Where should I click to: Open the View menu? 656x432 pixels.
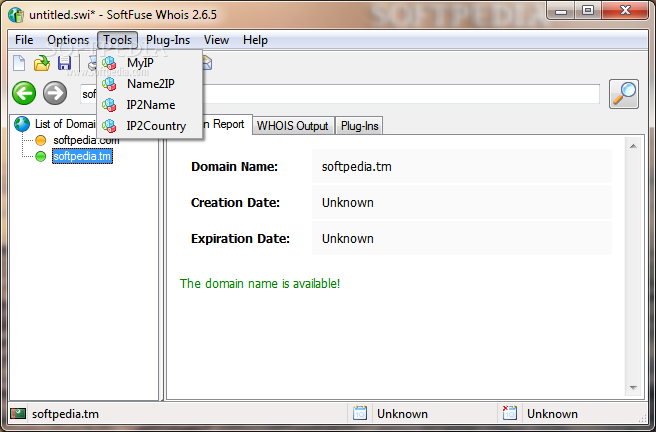tap(216, 40)
